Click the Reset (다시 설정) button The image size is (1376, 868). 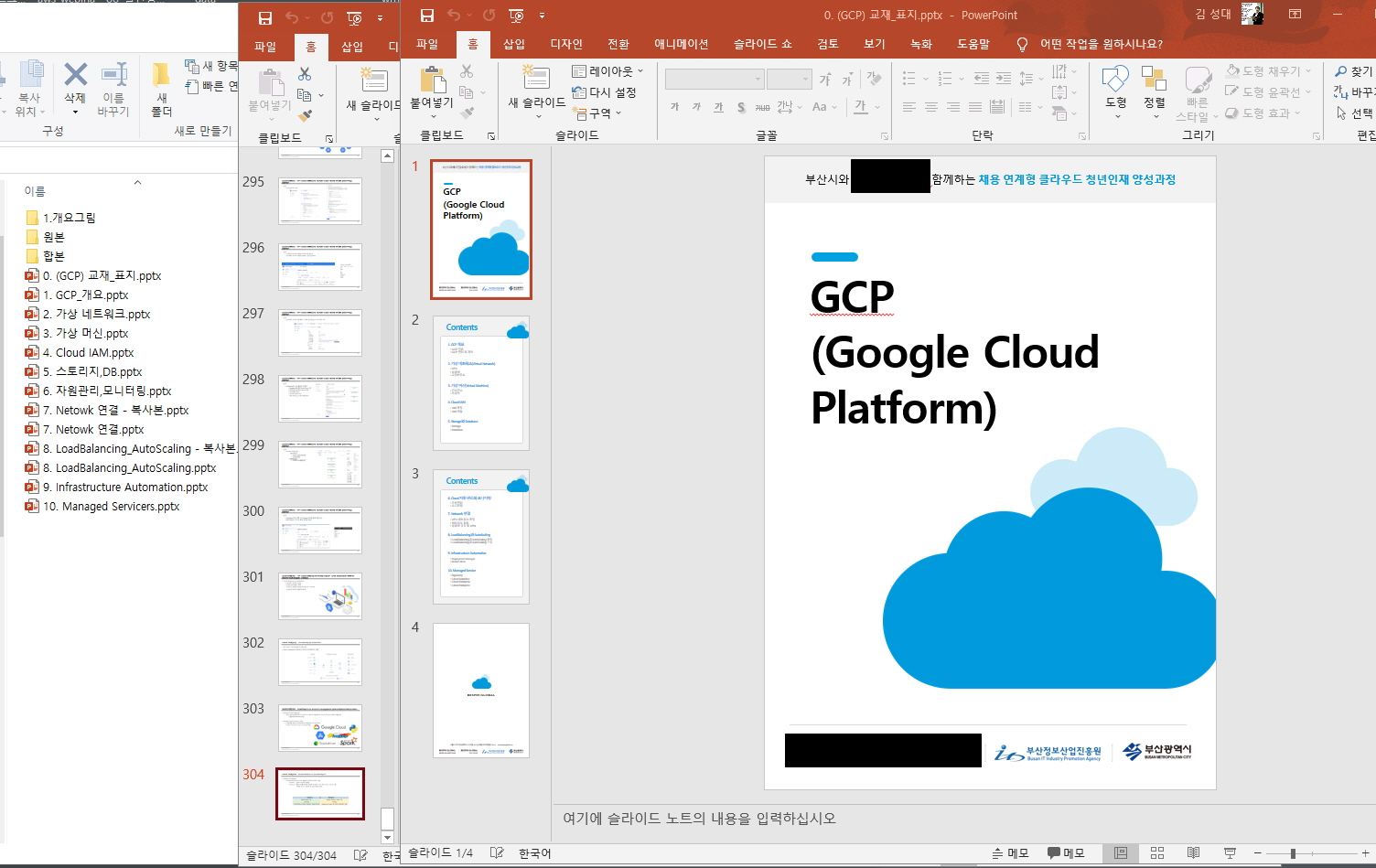point(604,92)
